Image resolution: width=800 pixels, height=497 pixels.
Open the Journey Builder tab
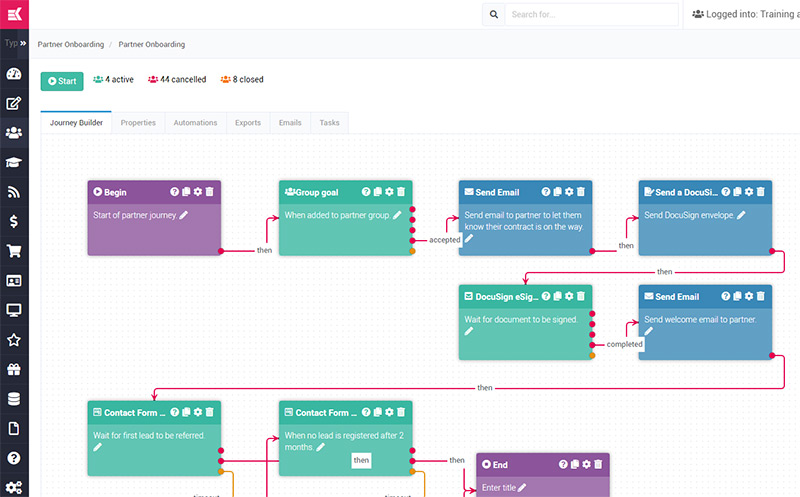tap(76, 123)
